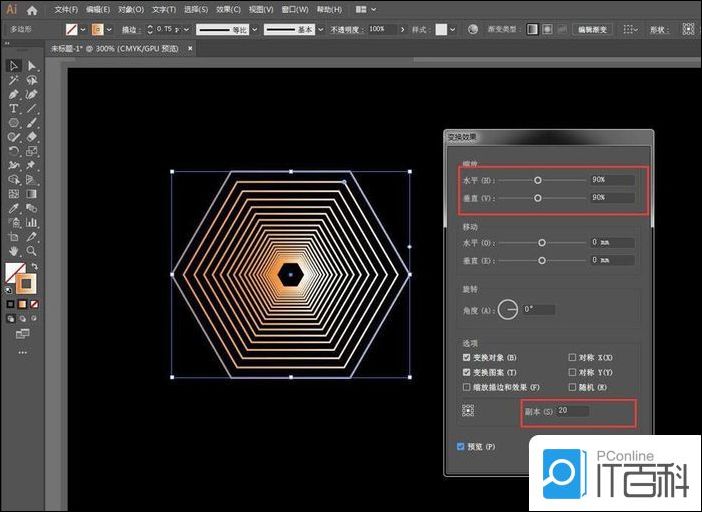Open the 效果(C) menu
The image size is (702, 512).
pyautogui.click(x=227, y=10)
